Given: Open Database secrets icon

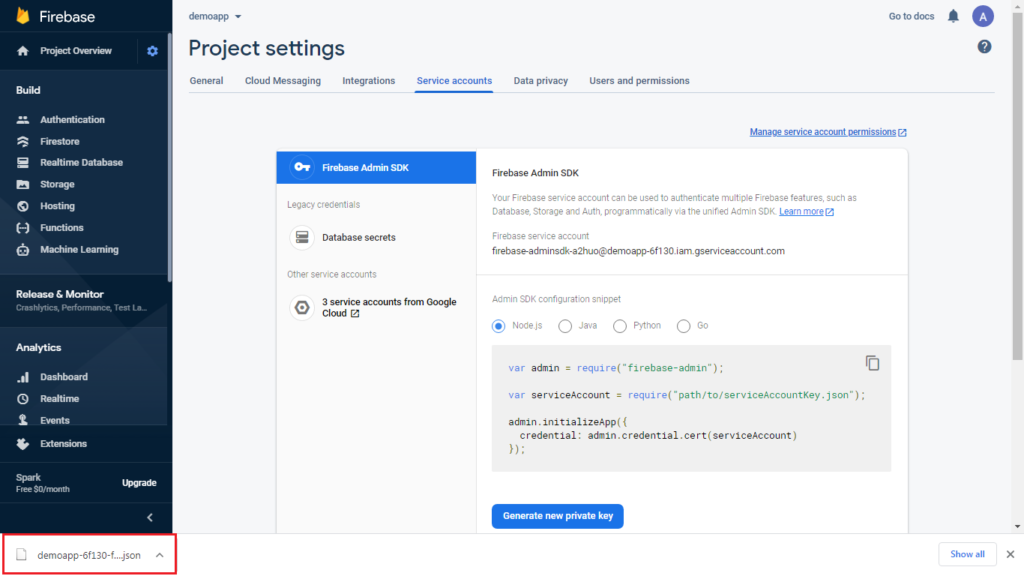Looking at the screenshot, I should tap(302, 237).
